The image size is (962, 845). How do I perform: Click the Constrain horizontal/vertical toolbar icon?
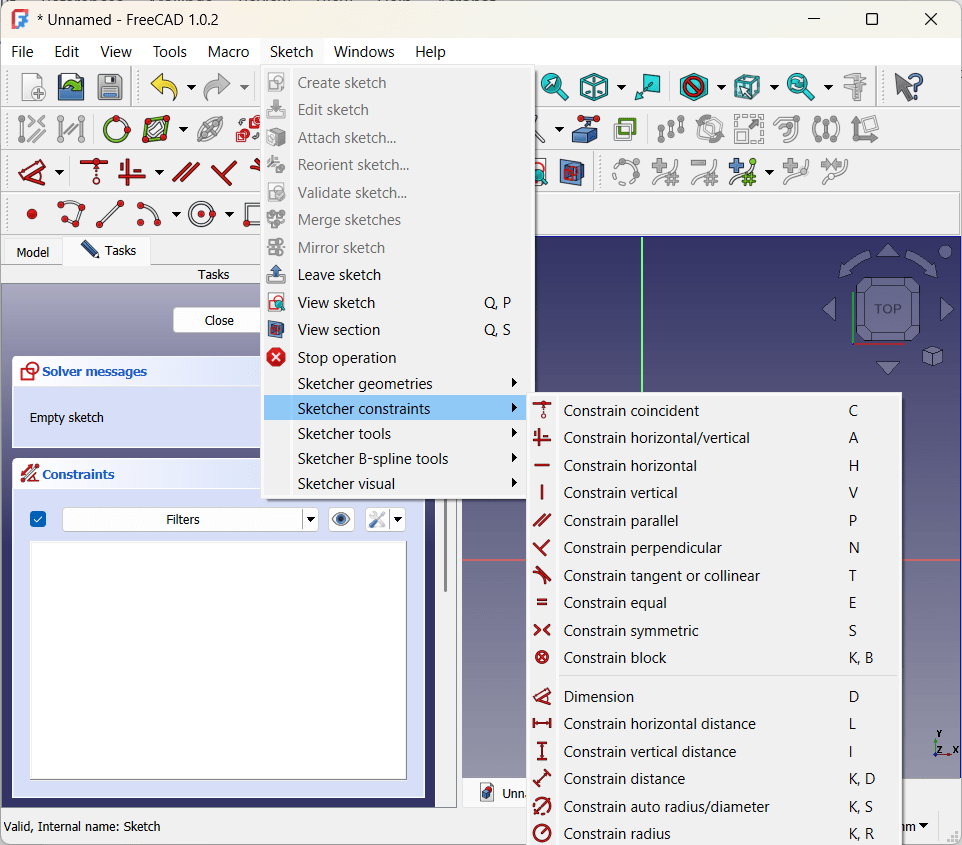coord(131,172)
